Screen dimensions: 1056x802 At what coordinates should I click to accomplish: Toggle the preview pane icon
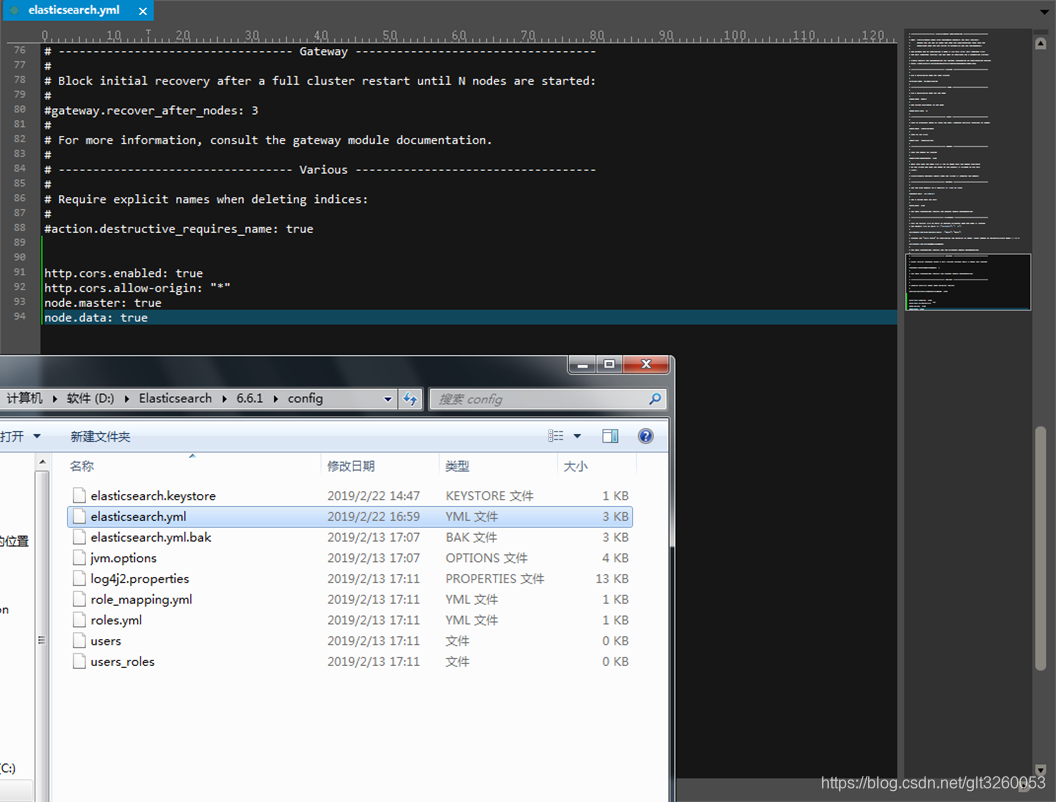[610, 436]
